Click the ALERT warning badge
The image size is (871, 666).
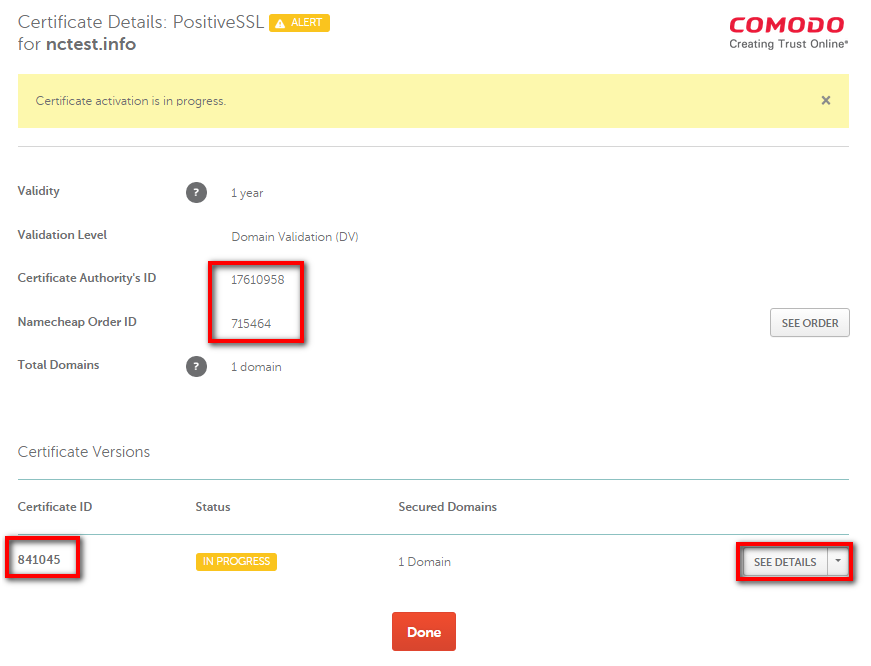[299, 23]
